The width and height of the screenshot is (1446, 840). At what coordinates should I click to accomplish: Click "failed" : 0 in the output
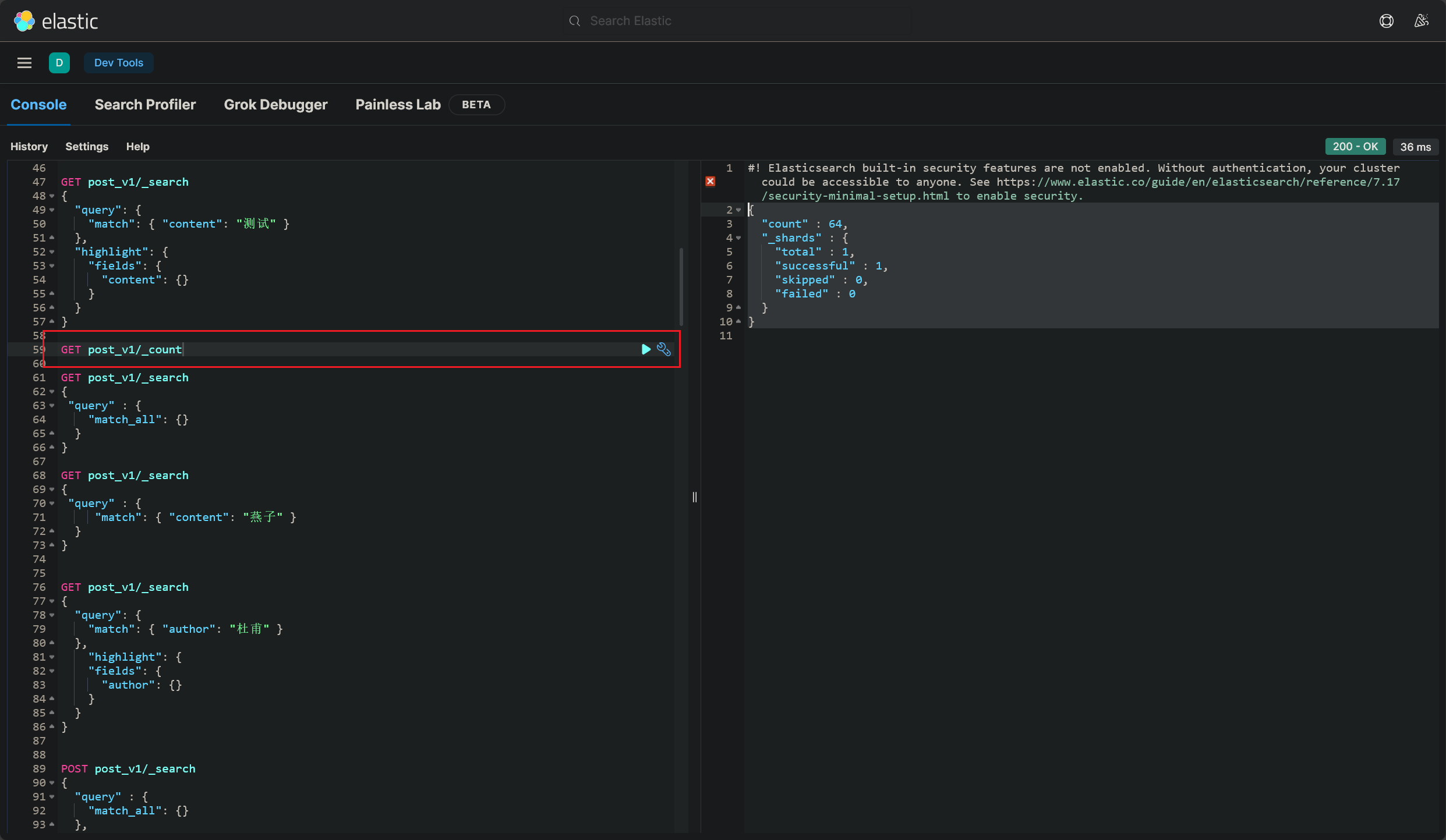[815, 294]
